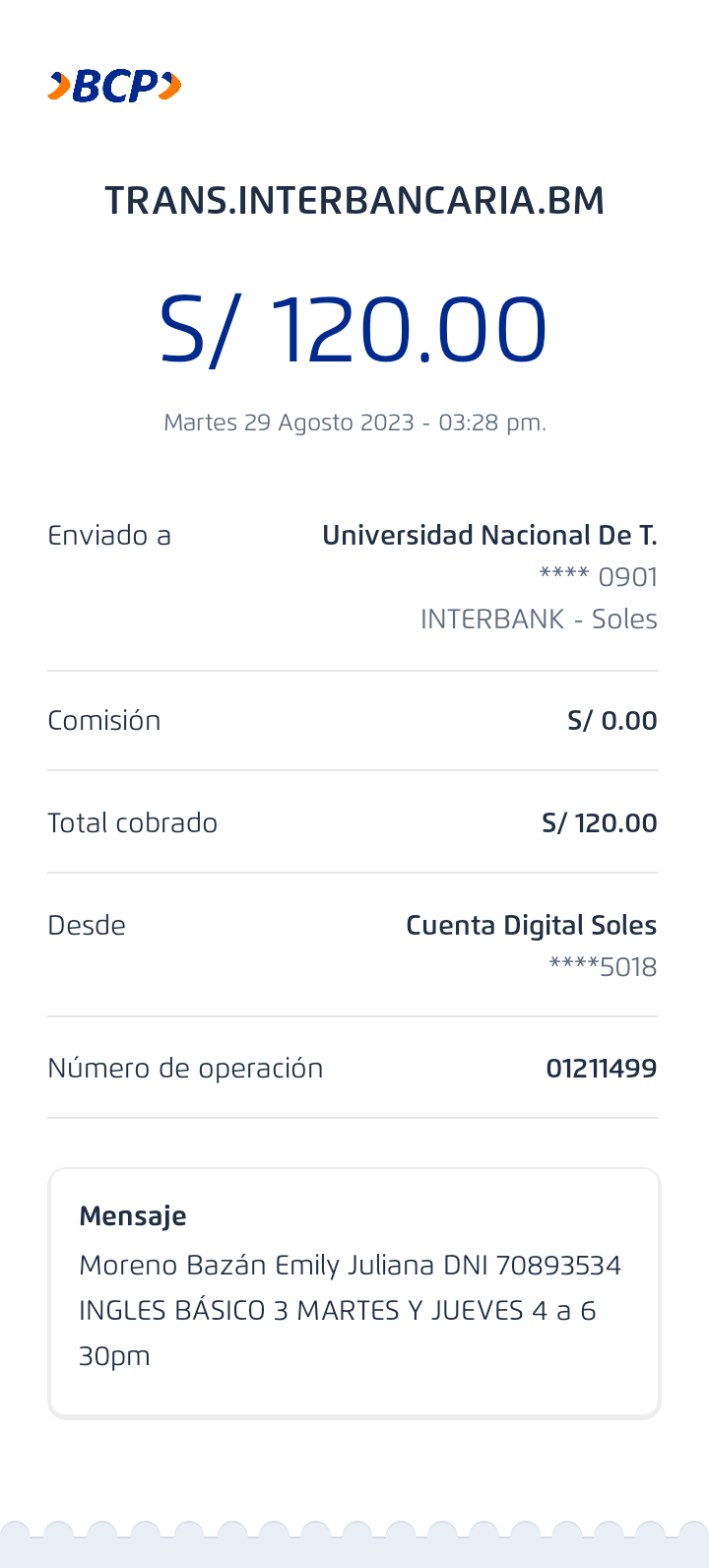The height and width of the screenshot is (1568, 709).
Task: Click the total charged S/ 120.00 value
Action: pos(599,823)
